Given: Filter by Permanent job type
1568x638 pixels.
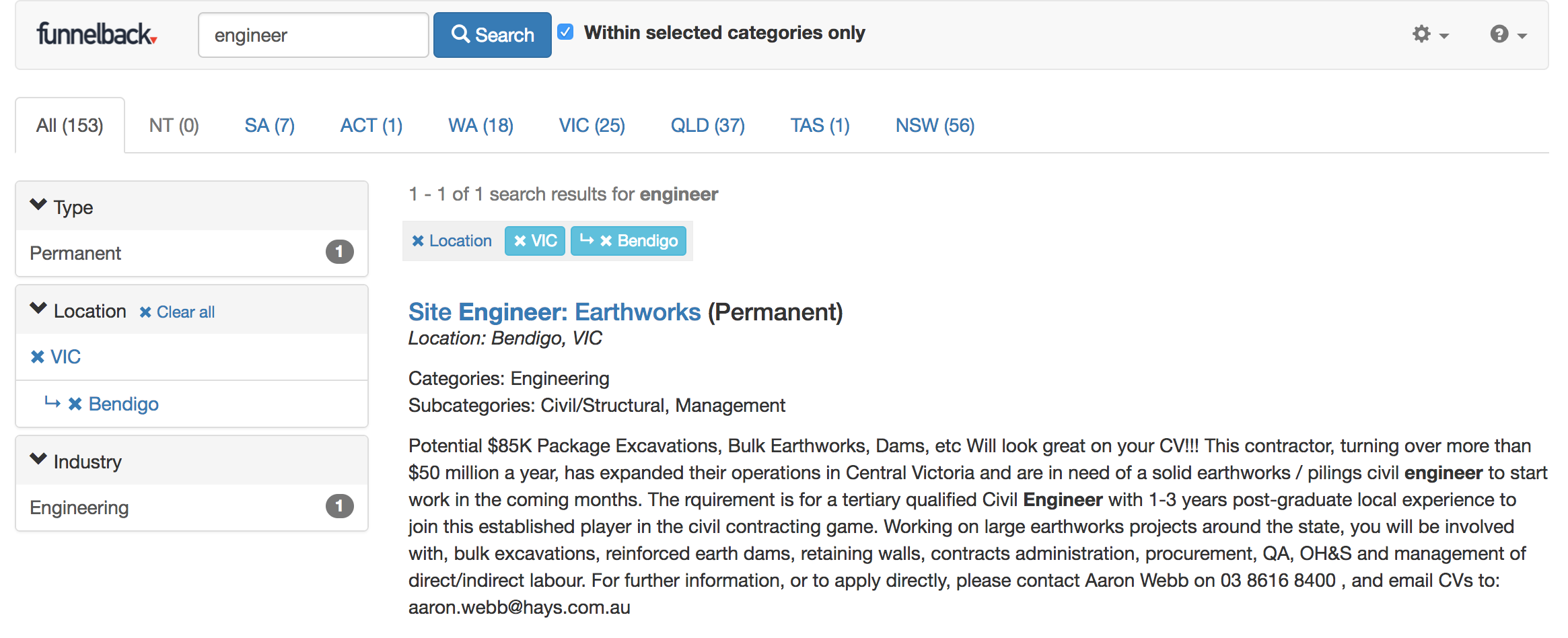Looking at the screenshot, I should pos(75,254).
